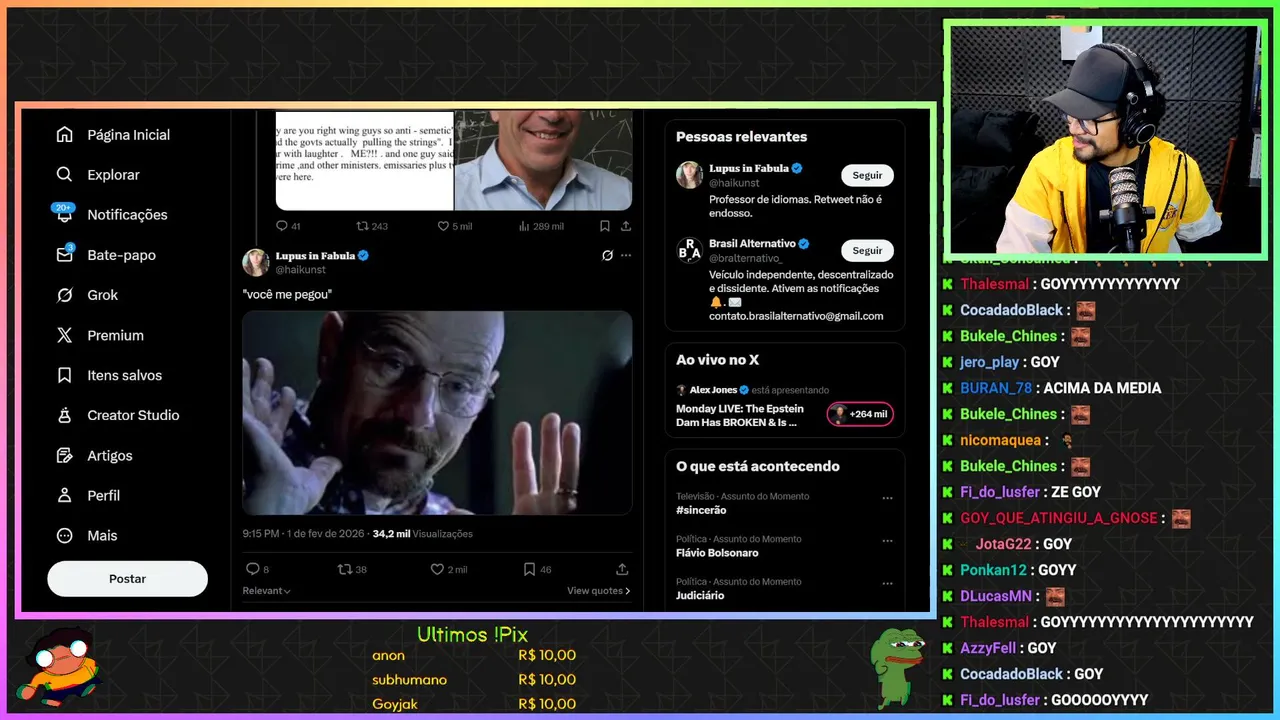
Task: Open Lupus in Fabula post author name
Action: [314, 255]
